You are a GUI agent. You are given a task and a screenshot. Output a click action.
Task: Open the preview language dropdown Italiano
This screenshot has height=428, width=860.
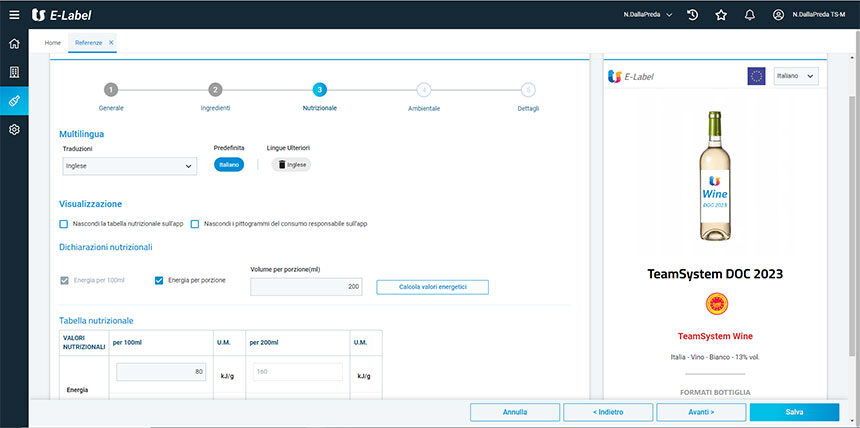click(796, 76)
